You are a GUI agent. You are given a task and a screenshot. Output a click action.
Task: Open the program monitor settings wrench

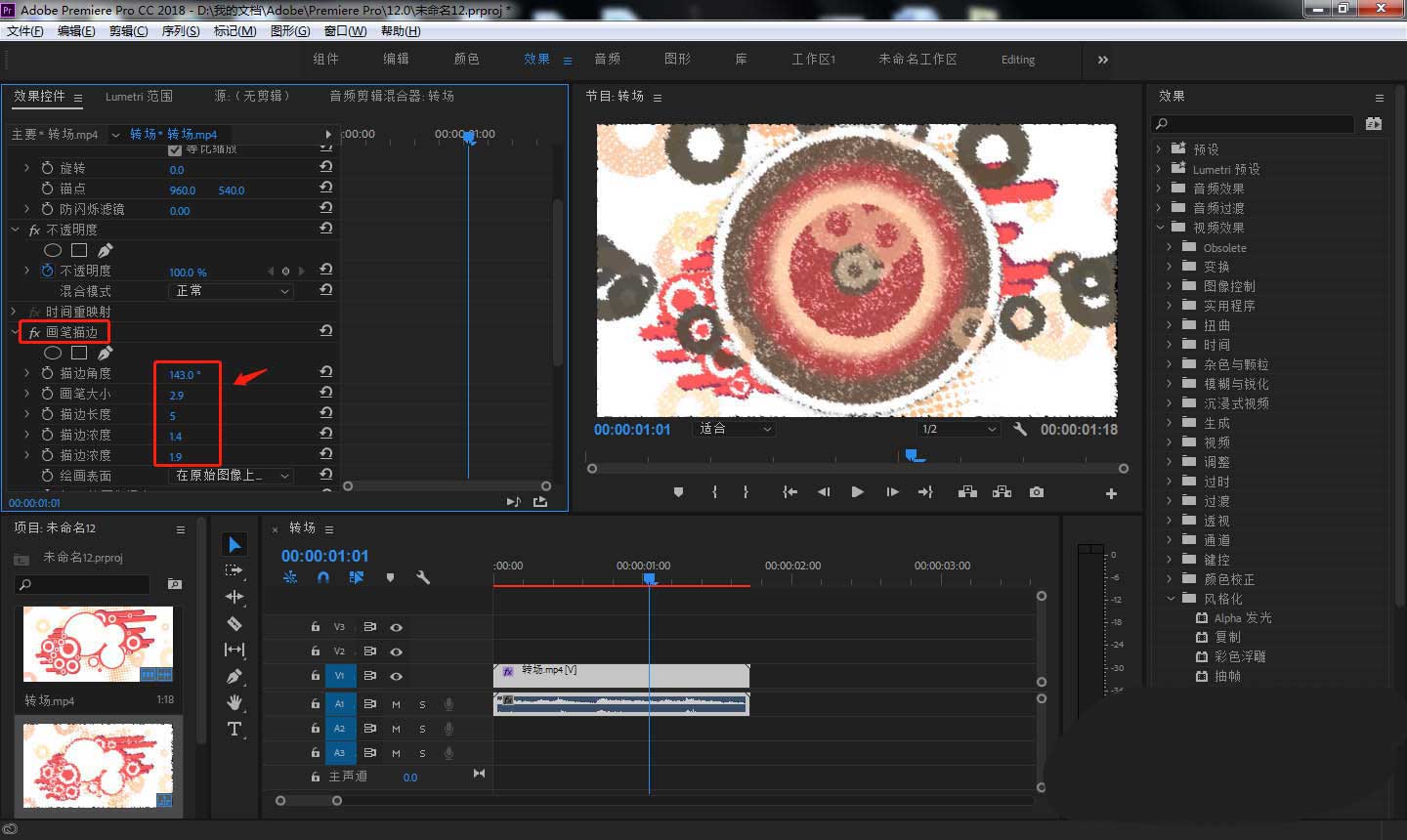pyautogui.click(x=1020, y=429)
